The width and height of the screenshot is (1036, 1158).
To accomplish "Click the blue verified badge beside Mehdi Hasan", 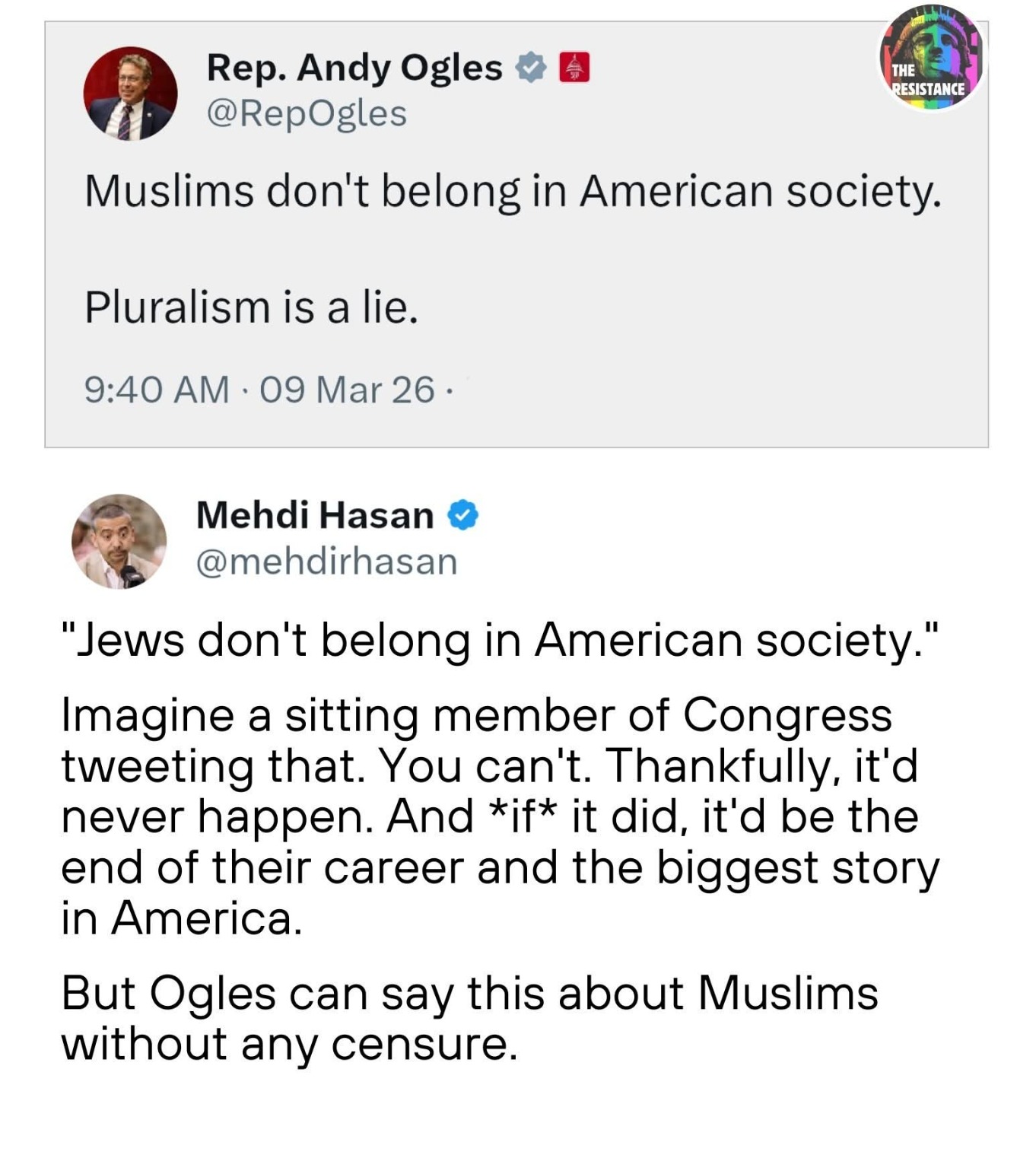I will [x=462, y=515].
